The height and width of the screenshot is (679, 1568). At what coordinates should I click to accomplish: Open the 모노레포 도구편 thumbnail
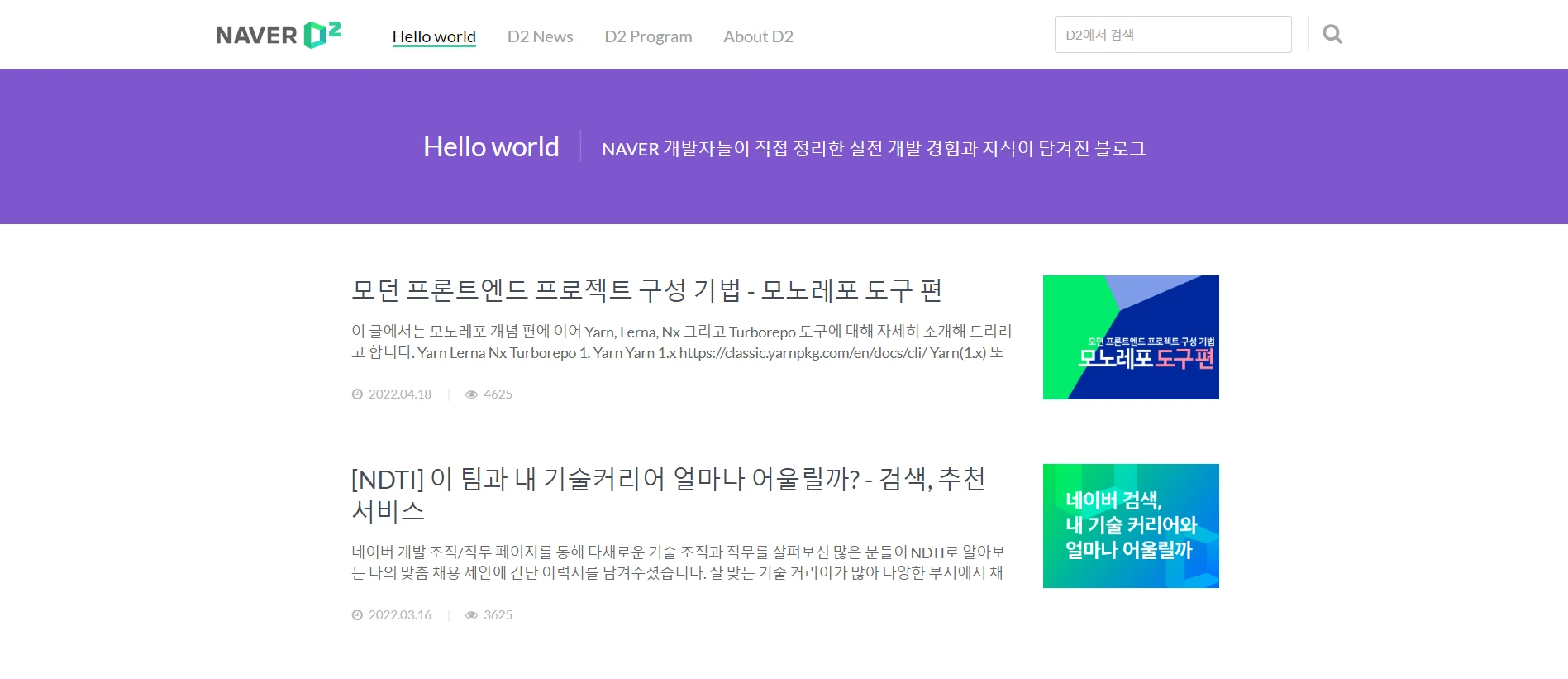pos(1131,337)
